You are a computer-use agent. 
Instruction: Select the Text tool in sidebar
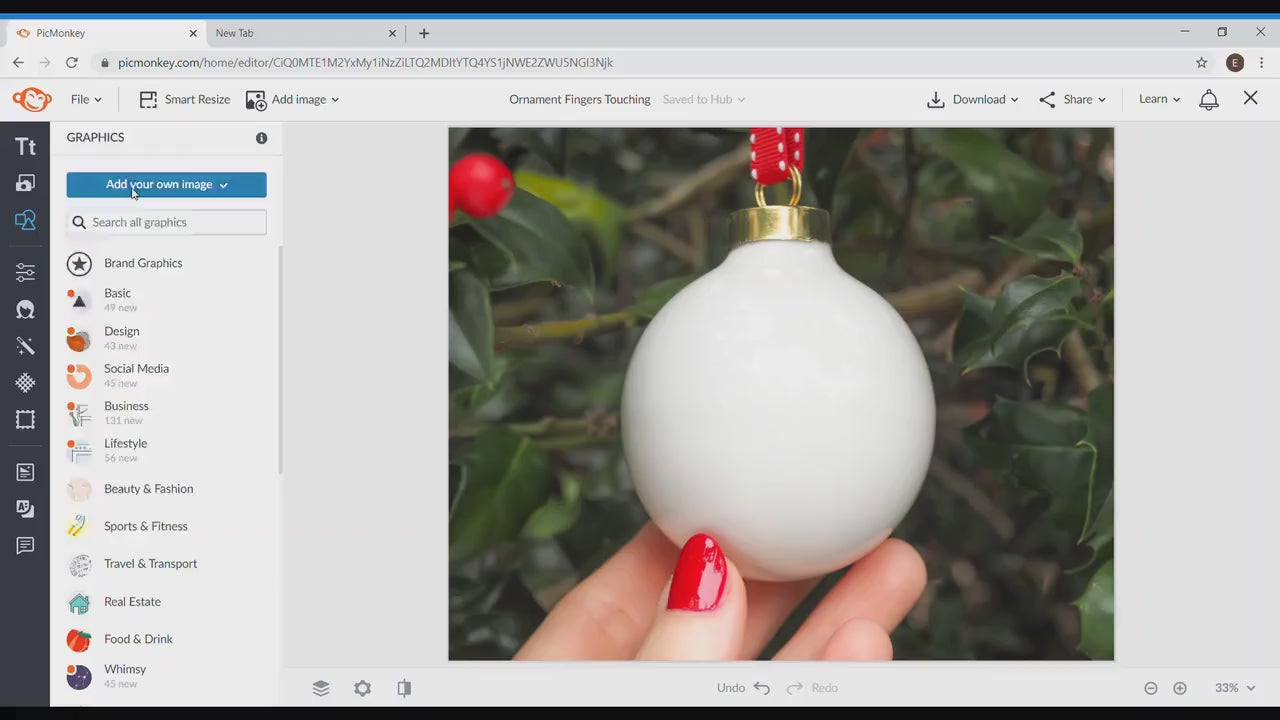pyautogui.click(x=25, y=147)
